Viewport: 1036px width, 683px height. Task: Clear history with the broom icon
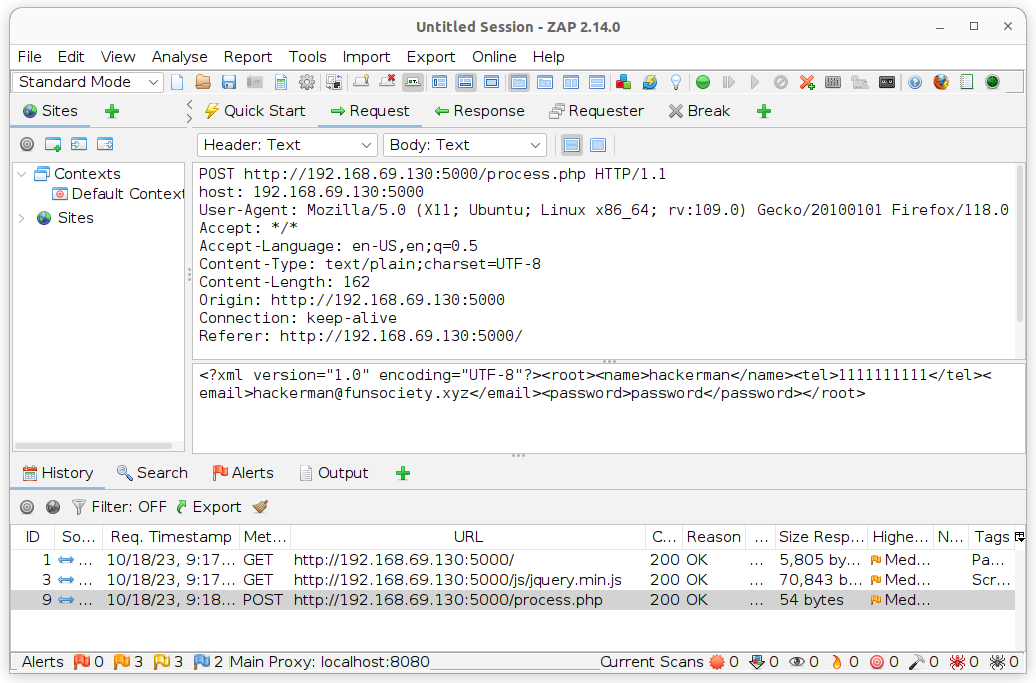260,507
